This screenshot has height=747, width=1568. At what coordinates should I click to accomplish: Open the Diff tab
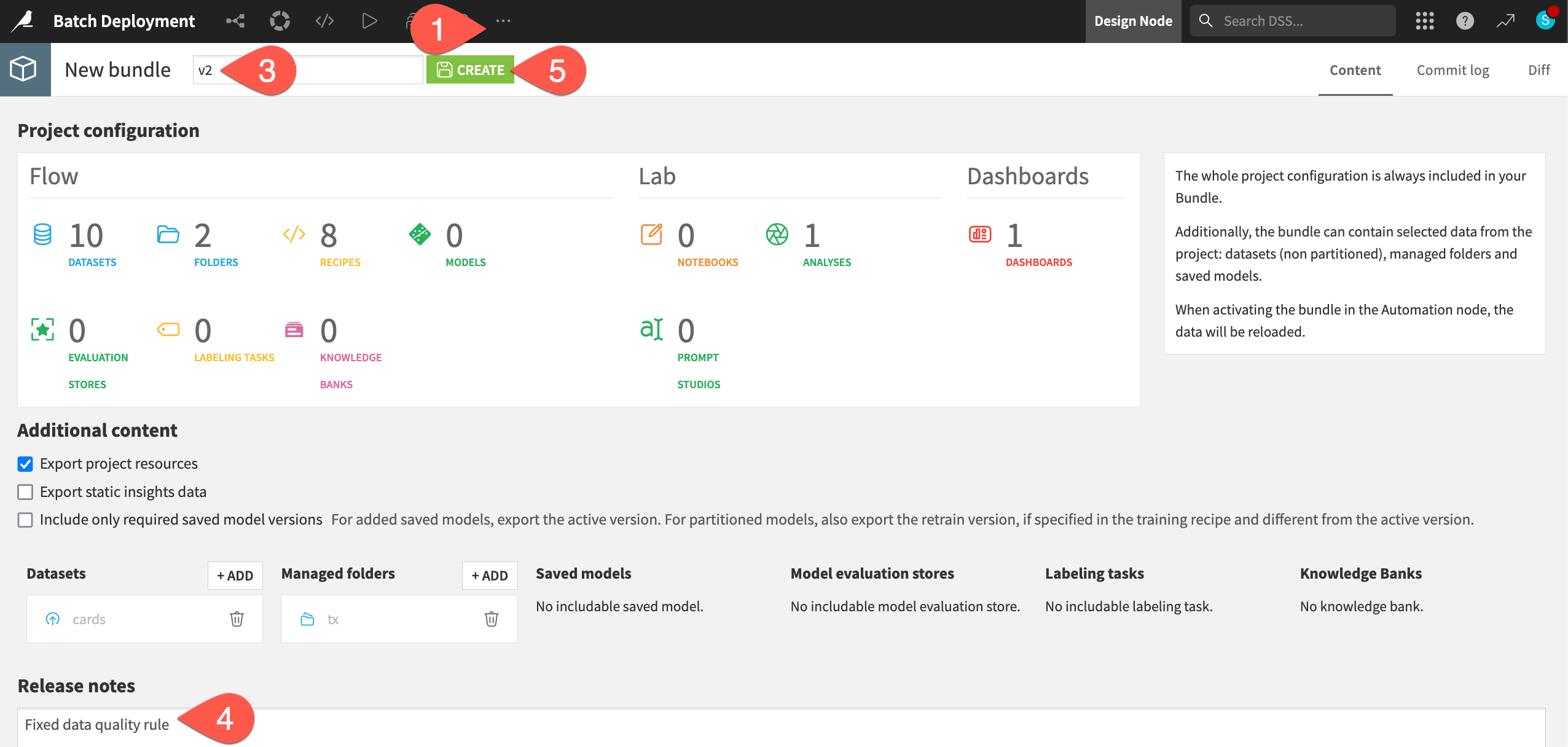pos(1539,69)
